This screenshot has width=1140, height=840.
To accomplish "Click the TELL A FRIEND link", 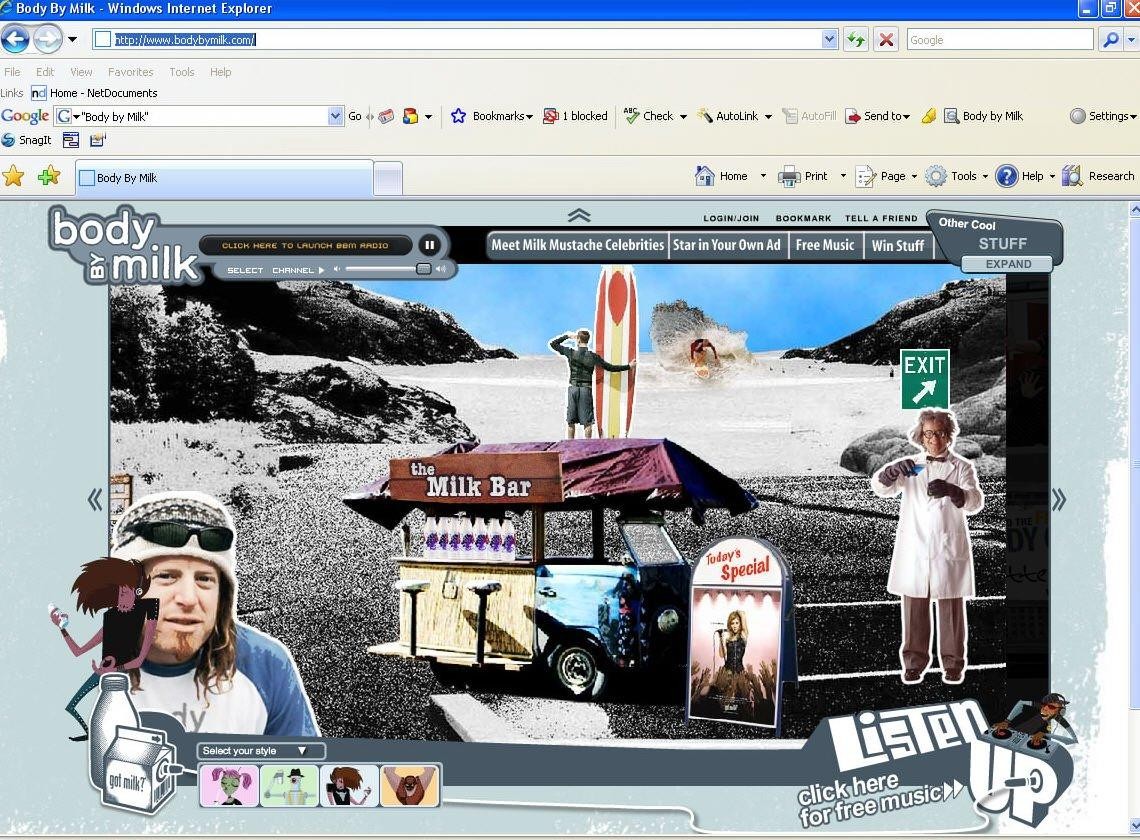I will click(881, 218).
